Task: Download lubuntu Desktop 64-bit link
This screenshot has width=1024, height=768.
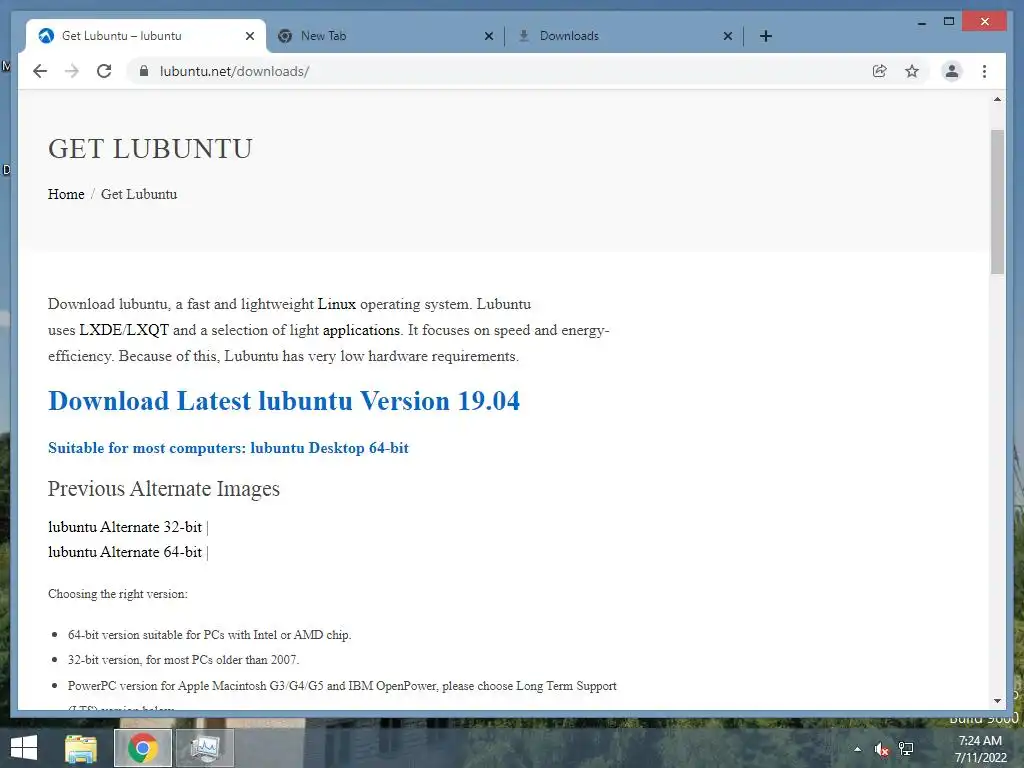Action: pos(228,448)
